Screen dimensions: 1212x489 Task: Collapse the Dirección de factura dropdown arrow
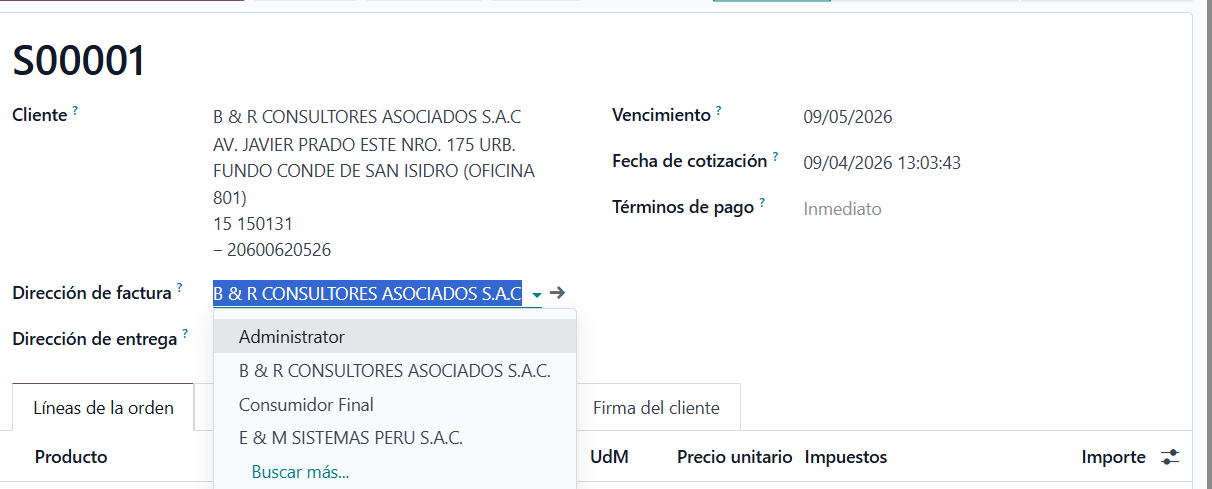(x=537, y=295)
